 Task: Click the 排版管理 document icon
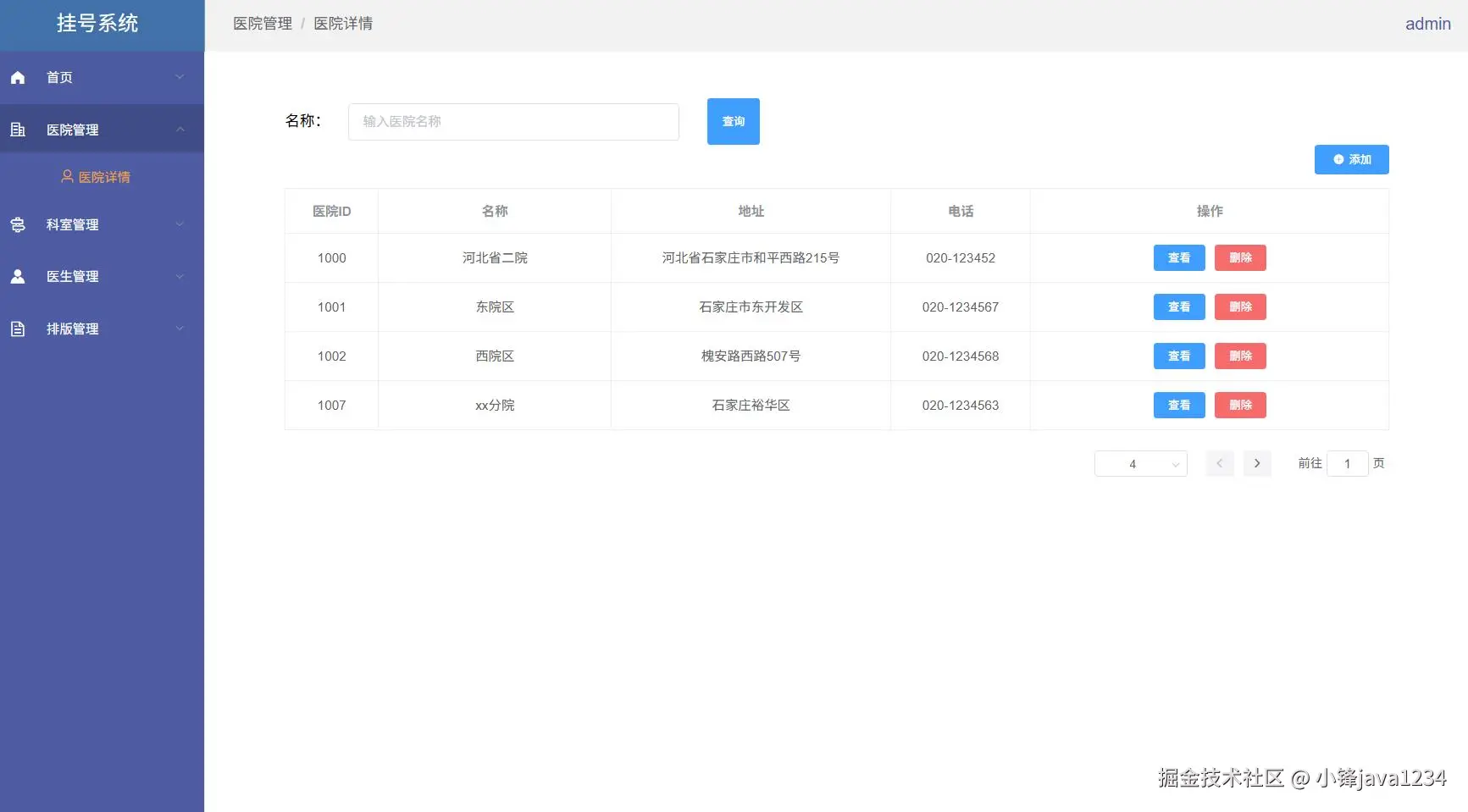tap(18, 329)
